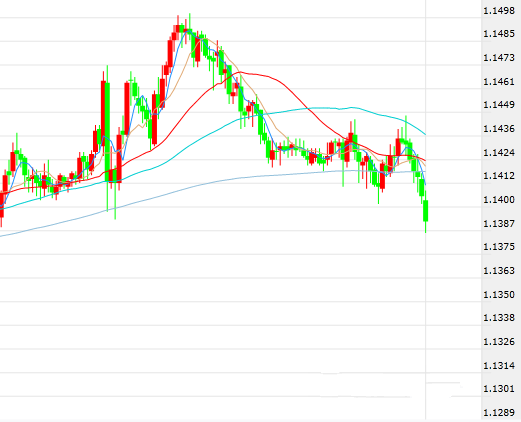Click the 1.1461 price level label
This screenshot has height=422, width=521.
click(499, 81)
